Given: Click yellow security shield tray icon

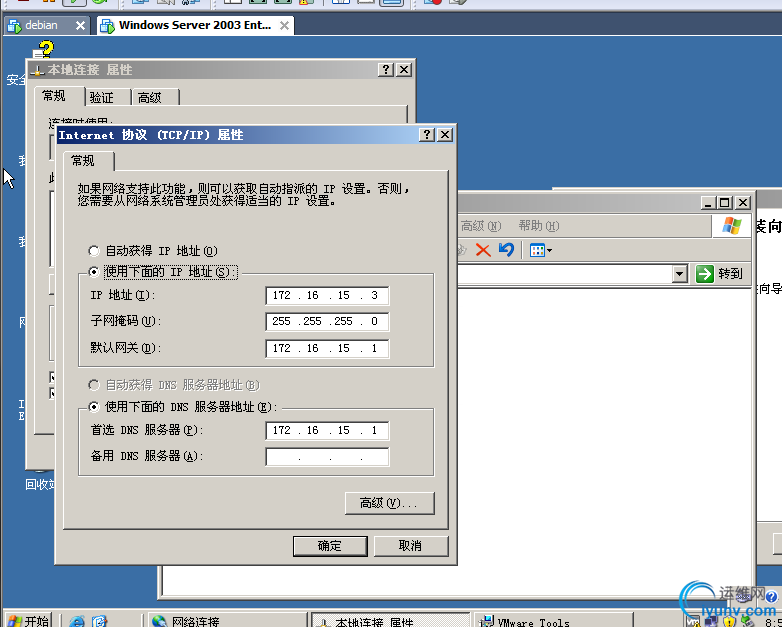Looking at the screenshot, I should 729,622.
